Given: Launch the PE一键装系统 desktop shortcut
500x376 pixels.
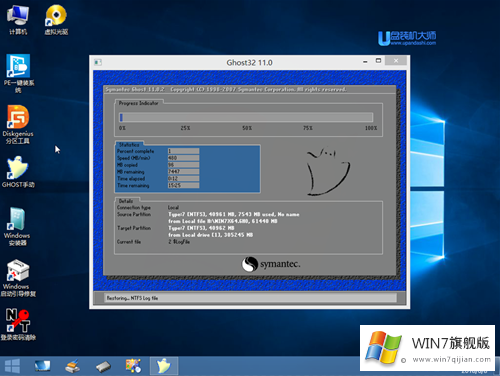Looking at the screenshot, I should [x=18, y=73].
